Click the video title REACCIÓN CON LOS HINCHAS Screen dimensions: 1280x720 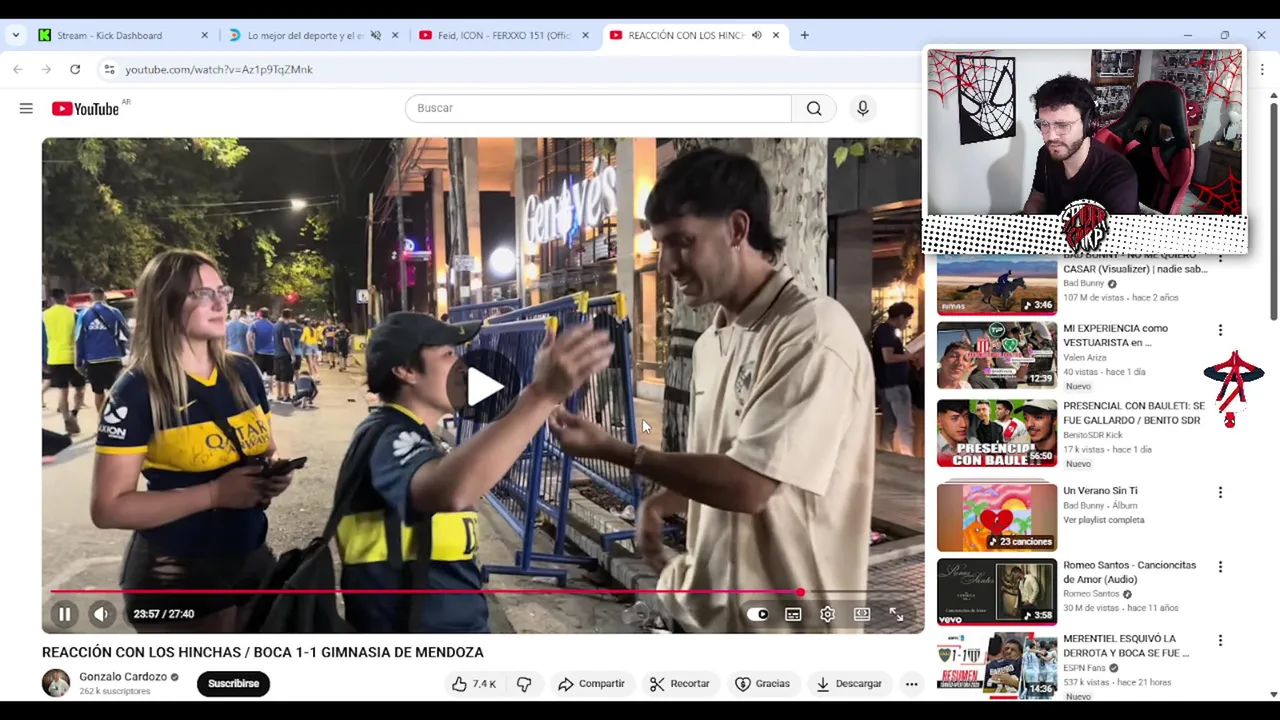pos(263,652)
